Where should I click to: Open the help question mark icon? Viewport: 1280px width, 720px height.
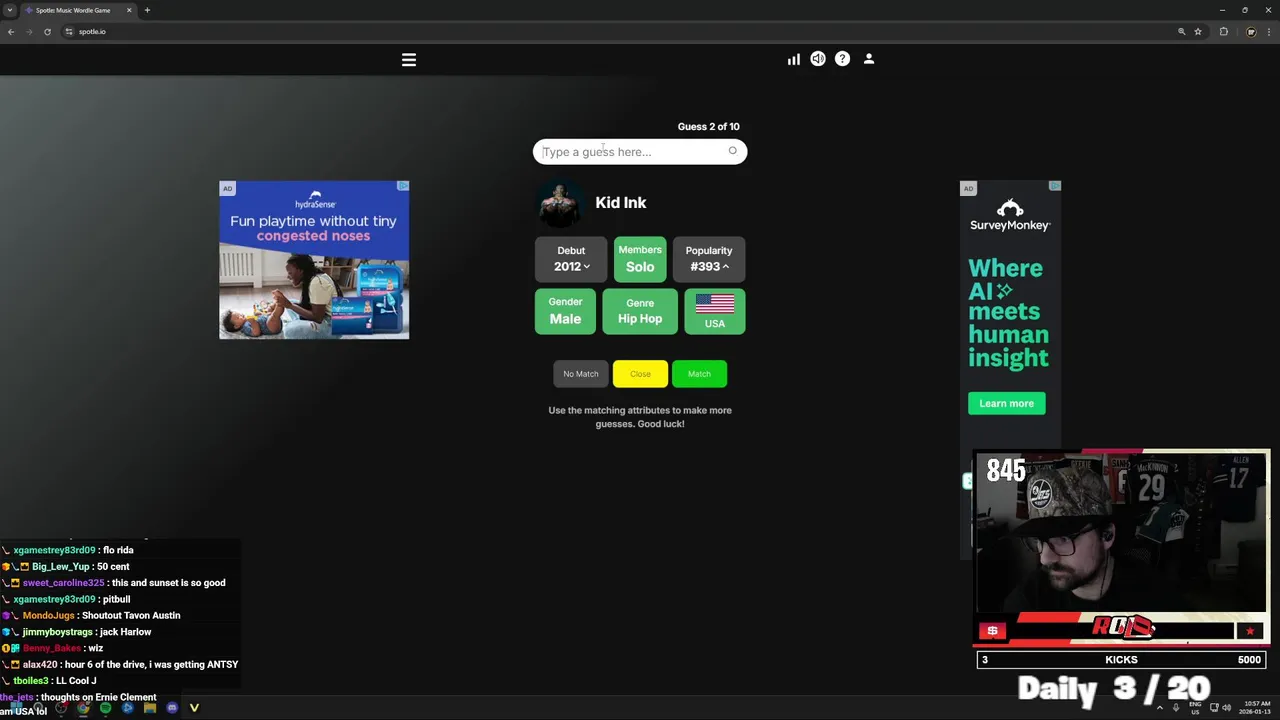[x=843, y=59]
